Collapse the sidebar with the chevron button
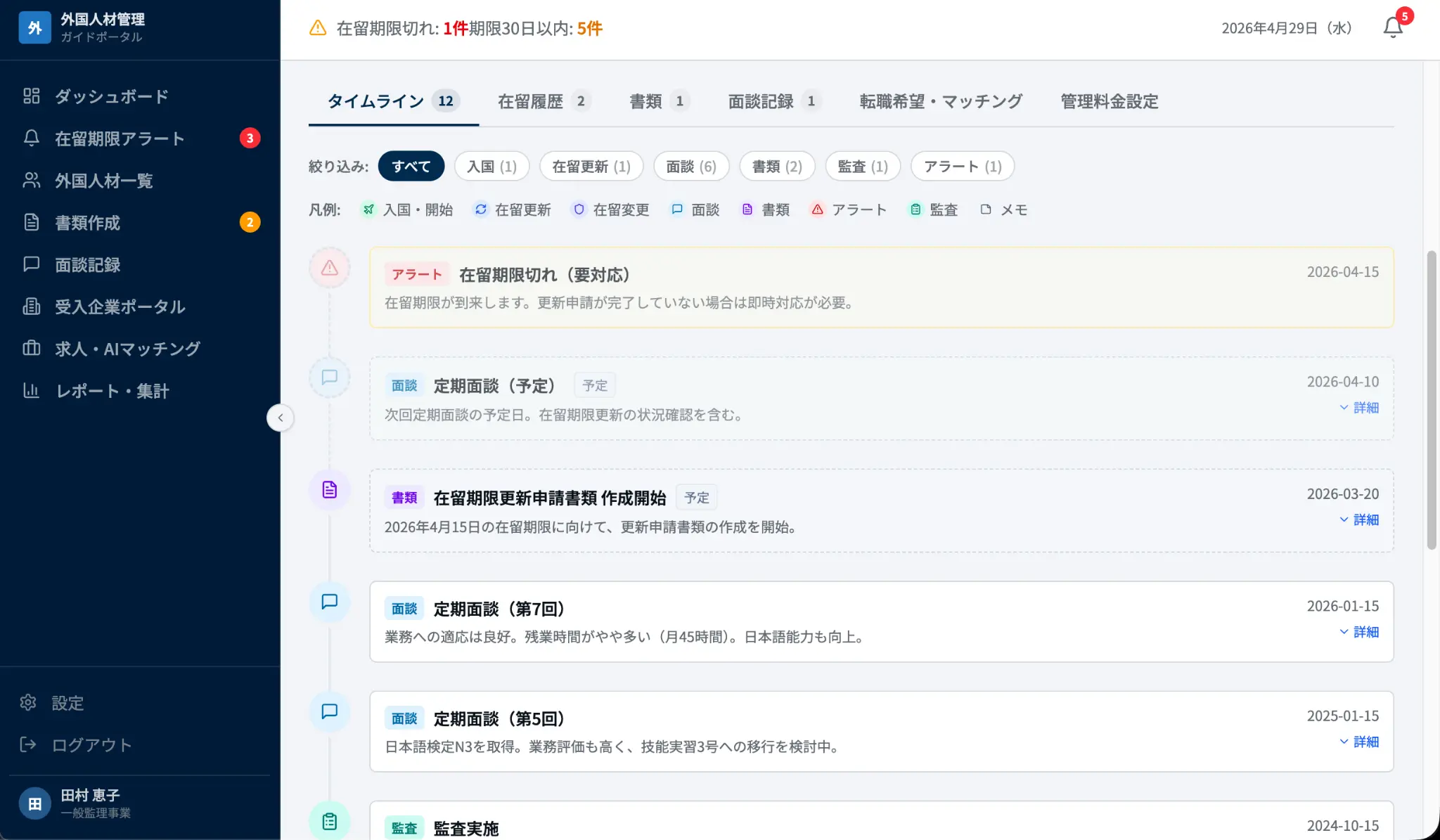This screenshot has width=1440, height=840. click(x=280, y=418)
